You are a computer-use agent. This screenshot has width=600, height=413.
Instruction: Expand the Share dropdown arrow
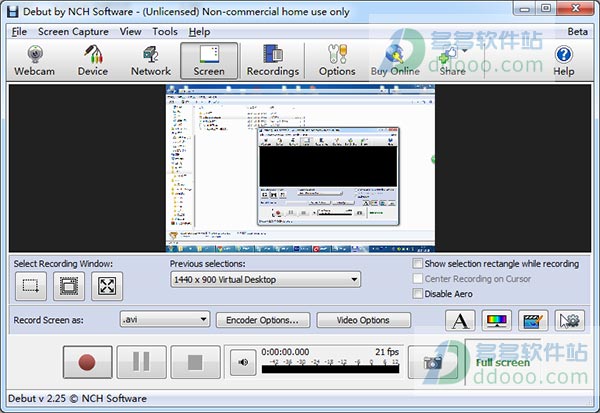[465, 51]
